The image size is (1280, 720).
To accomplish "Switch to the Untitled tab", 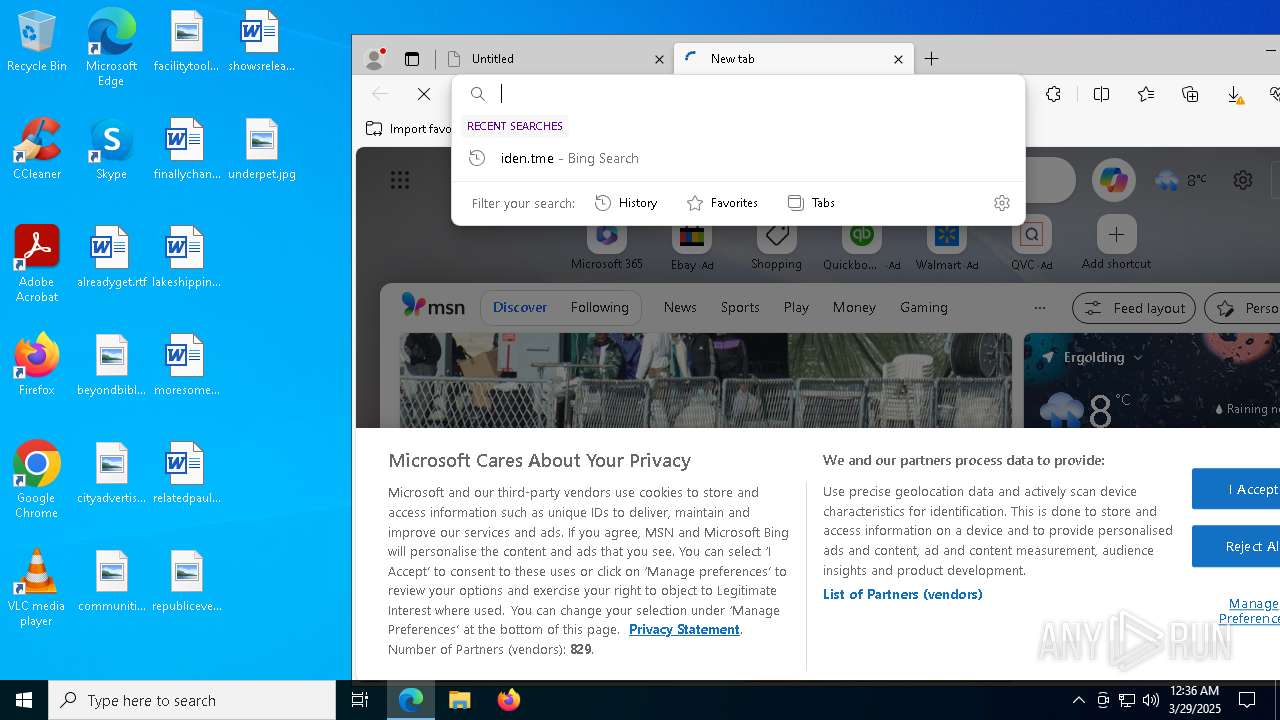I will pos(553,59).
